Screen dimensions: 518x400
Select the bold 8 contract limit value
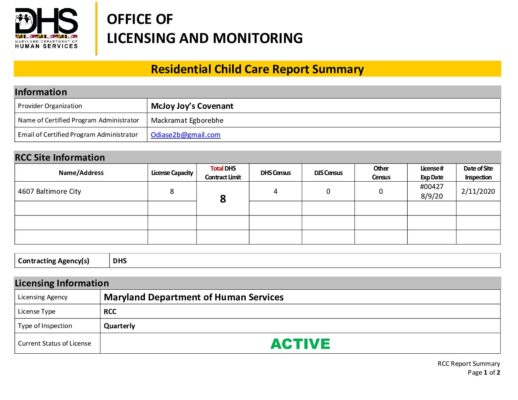pyautogui.click(x=223, y=199)
